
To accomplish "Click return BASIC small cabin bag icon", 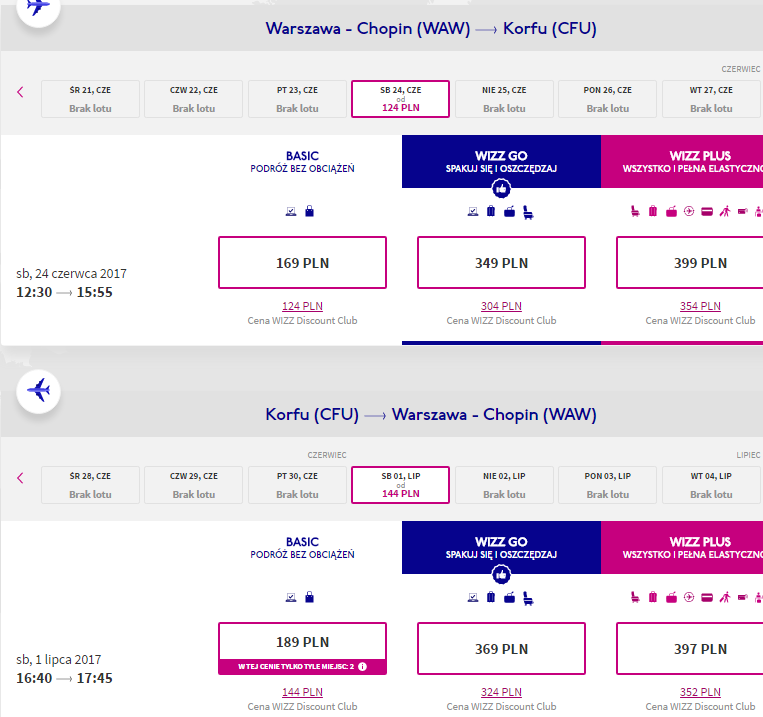I will (x=309, y=597).
